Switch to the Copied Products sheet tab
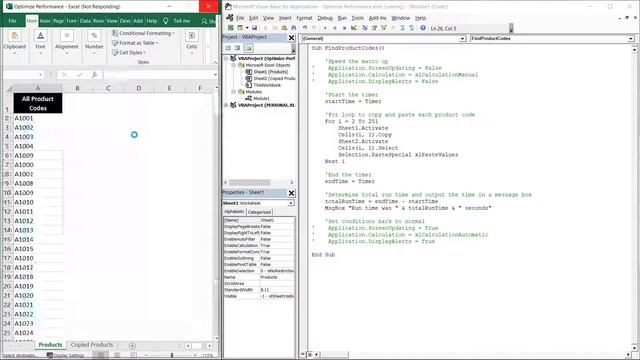 (92, 345)
